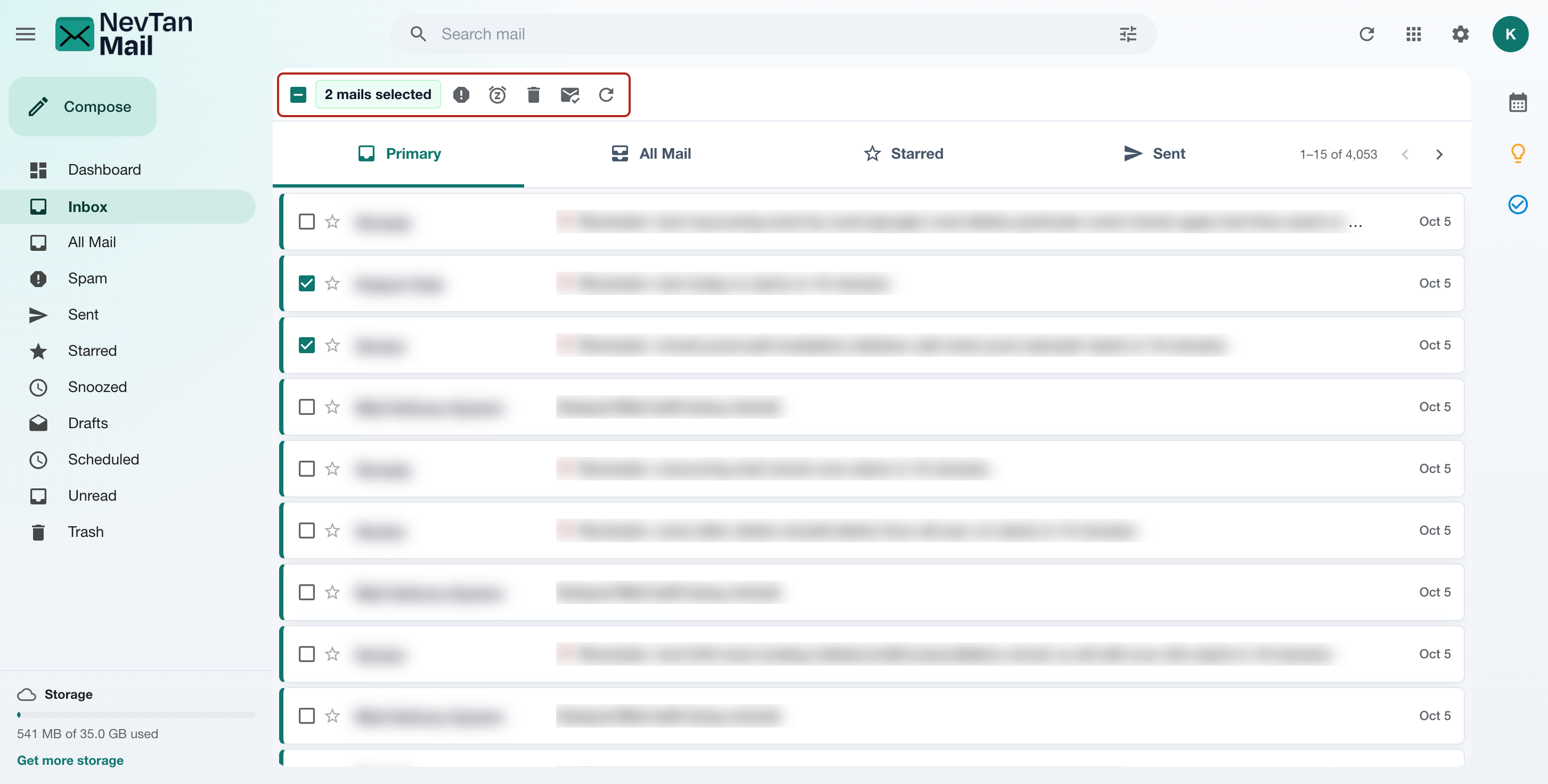The height and width of the screenshot is (784, 1548).
Task: Expand the truncated first email ellipsis
Action: [x=1355, y=225]
